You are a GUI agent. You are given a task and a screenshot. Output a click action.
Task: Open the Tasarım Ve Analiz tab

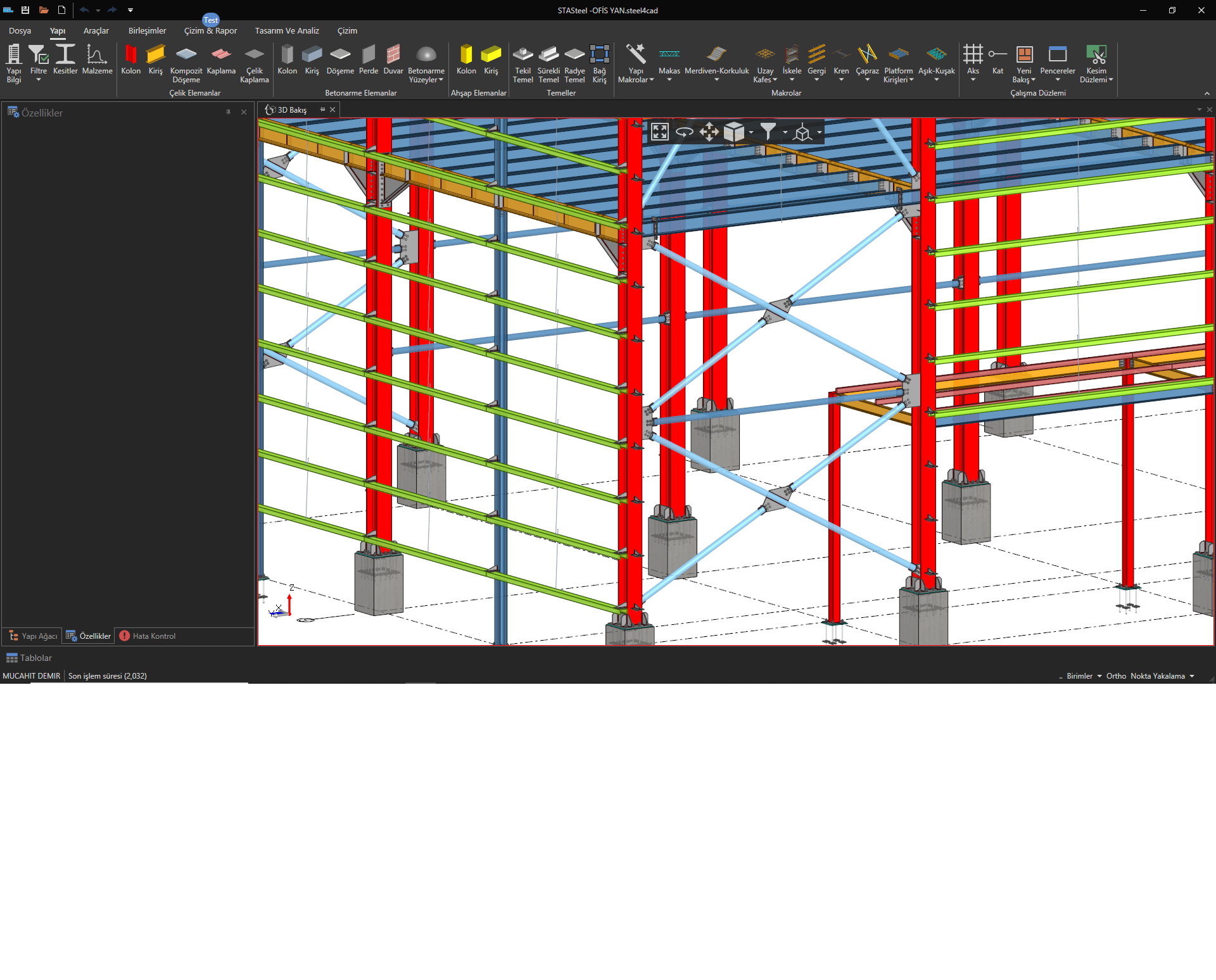click(287, 30)
